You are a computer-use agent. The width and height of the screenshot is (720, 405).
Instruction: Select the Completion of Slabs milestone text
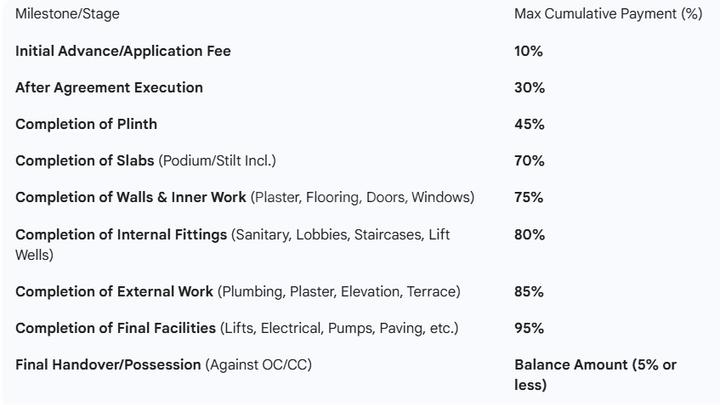pyautogui.click(x=85, y=161)
